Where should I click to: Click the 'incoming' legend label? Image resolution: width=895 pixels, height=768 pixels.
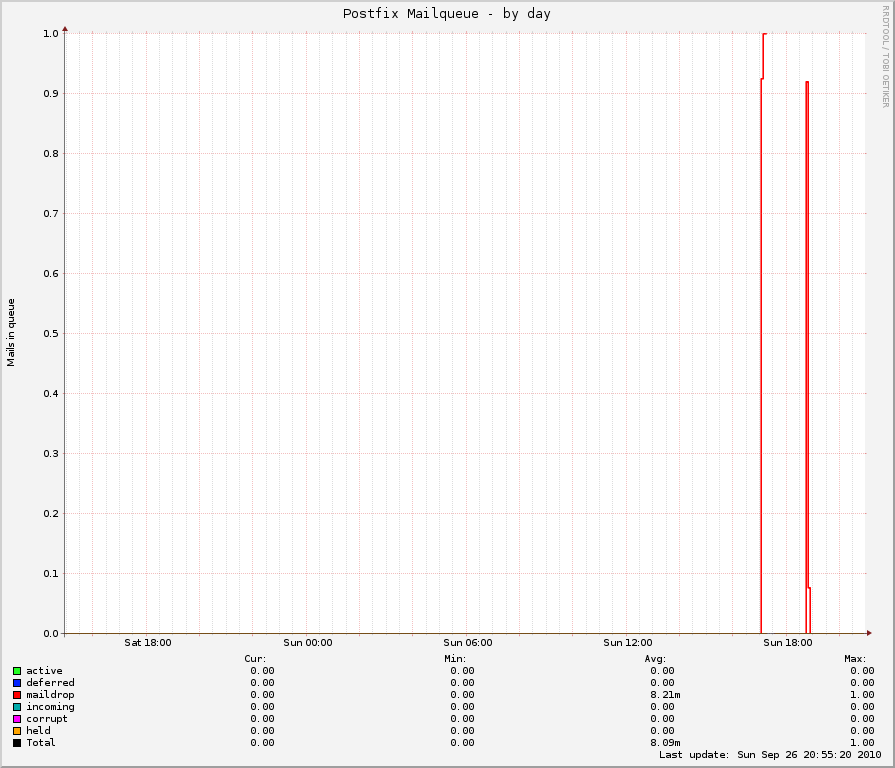(50, 707)
